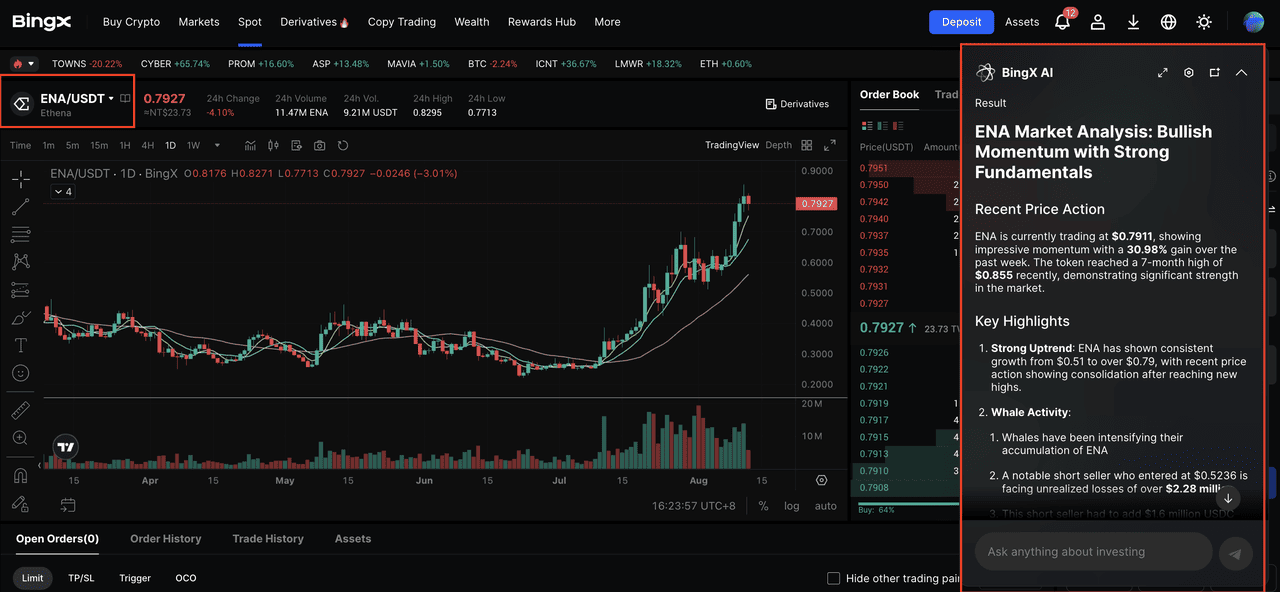Screen dimensions: 1280x592
Task: Expand the BingX AI panel to fullscreen
Action: pos(1163,73)
